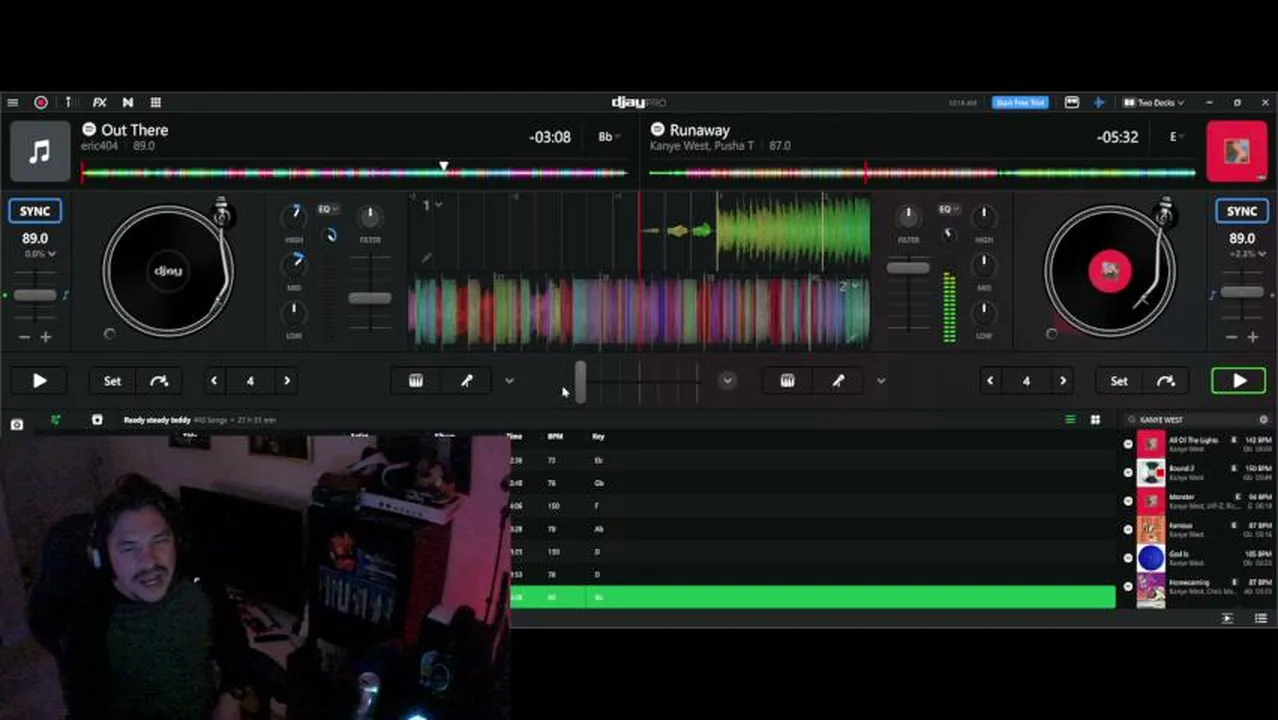Open left deck tempo range 0.0% dropdown
The image size is (1278, 720).
39,254
